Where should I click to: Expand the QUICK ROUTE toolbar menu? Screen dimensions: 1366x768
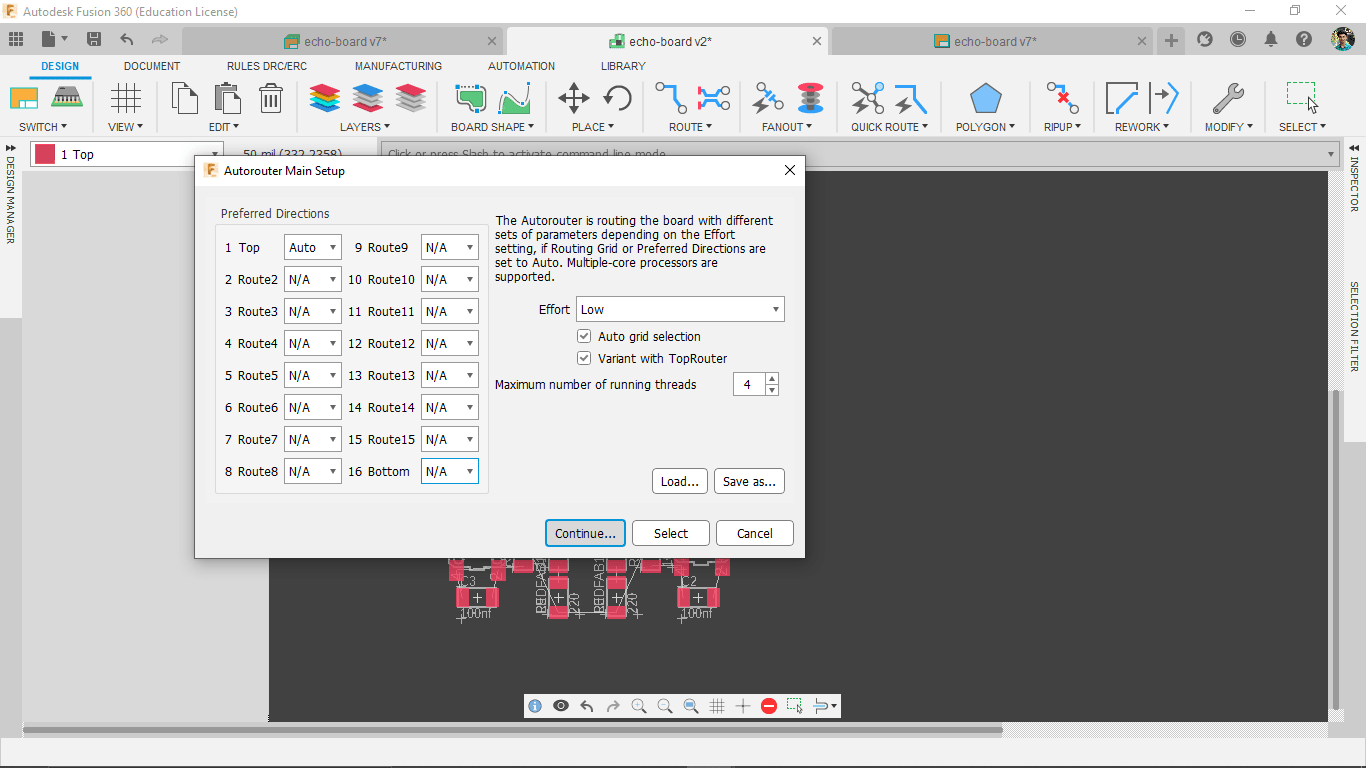[x=889, y=127]
